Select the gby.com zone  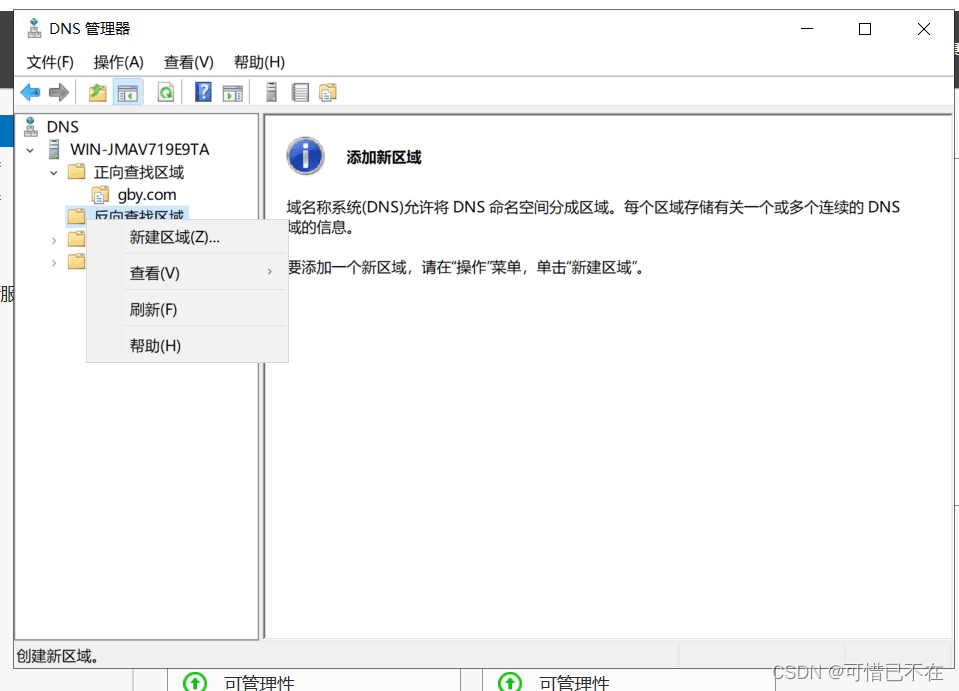pos(147,194)
